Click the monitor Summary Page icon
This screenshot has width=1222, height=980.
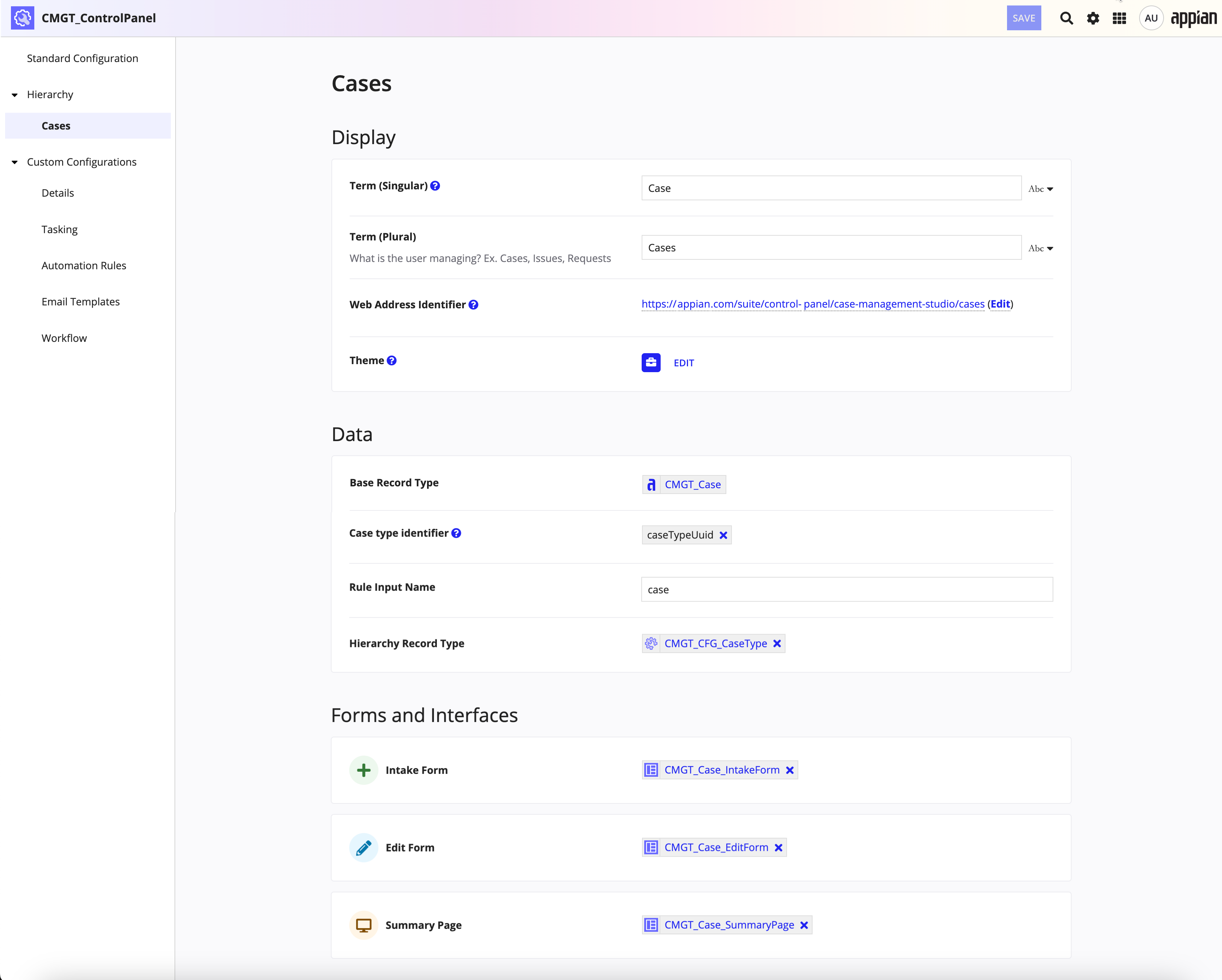[364, 926]
